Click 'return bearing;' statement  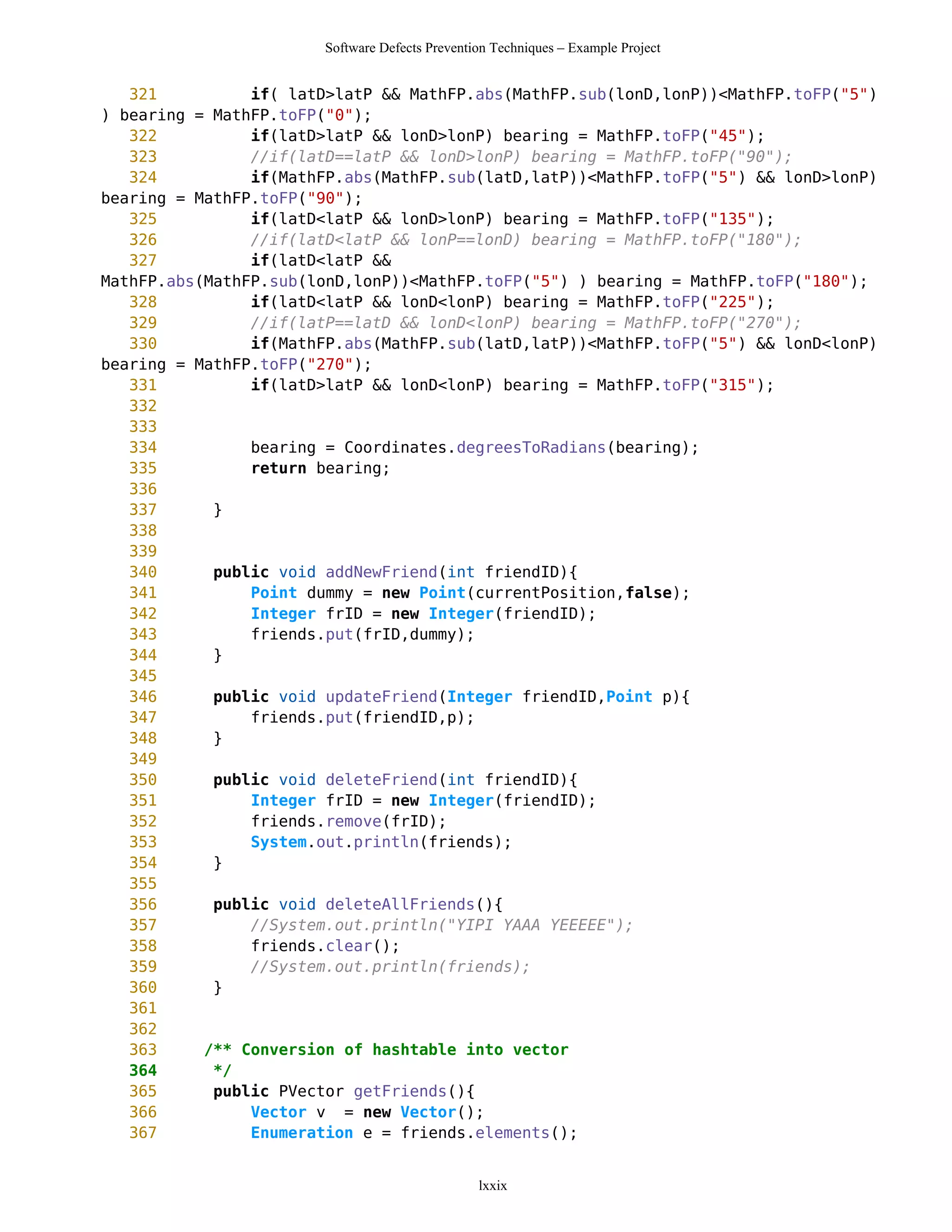click(320, 468)
